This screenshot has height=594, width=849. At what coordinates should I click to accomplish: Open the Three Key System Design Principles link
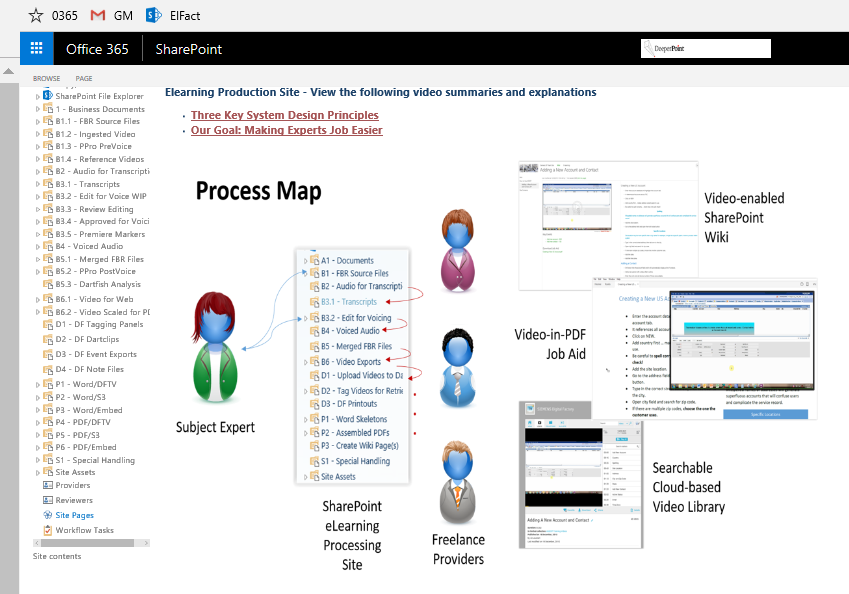pos(285,114)
